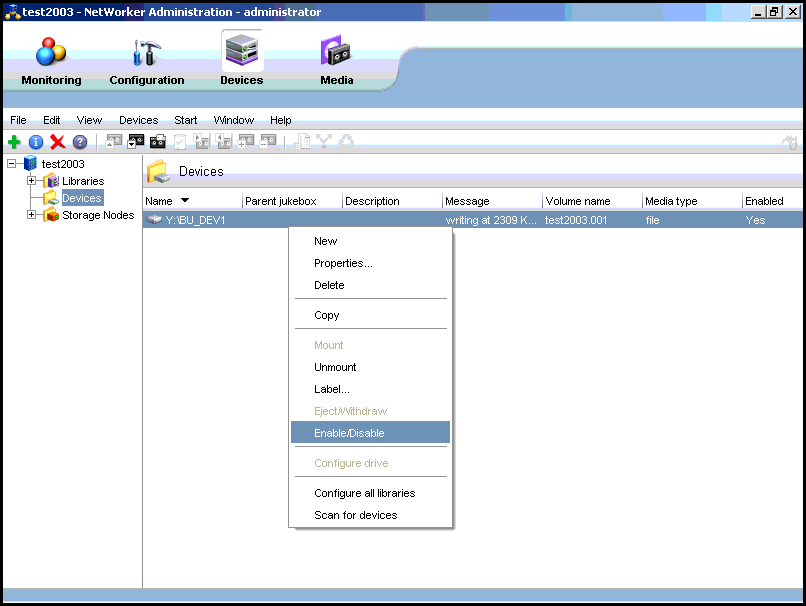Choose Unmount from the context menu
The width and height of the screenshot is (806, 606).
[370, 367]
